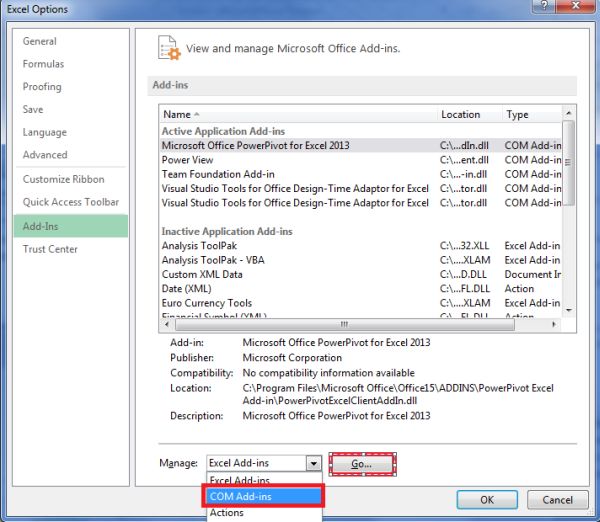Click the vertical scrollbar thumb of add-ins list

point(569,163)
